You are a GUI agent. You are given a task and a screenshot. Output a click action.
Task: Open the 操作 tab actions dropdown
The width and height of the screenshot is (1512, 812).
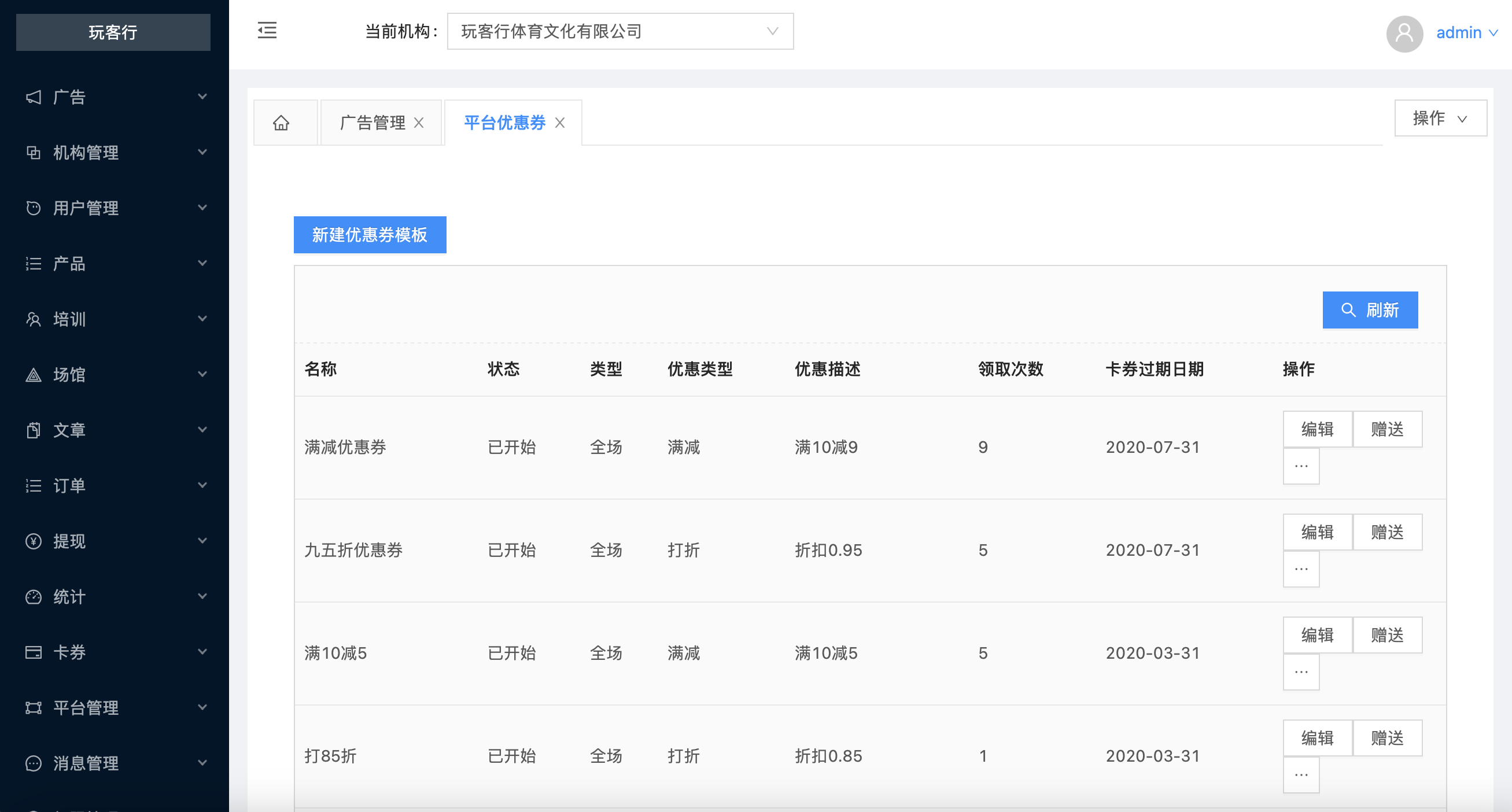(x=1440, y=119)
